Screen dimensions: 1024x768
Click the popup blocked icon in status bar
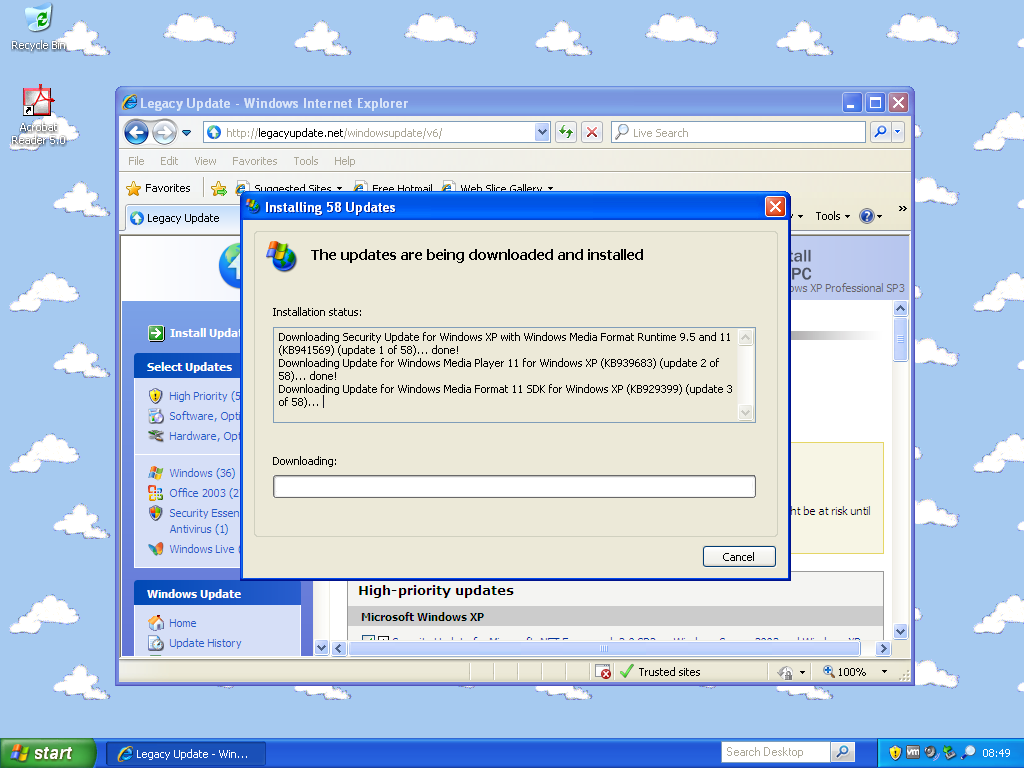[x=603, y=672]
